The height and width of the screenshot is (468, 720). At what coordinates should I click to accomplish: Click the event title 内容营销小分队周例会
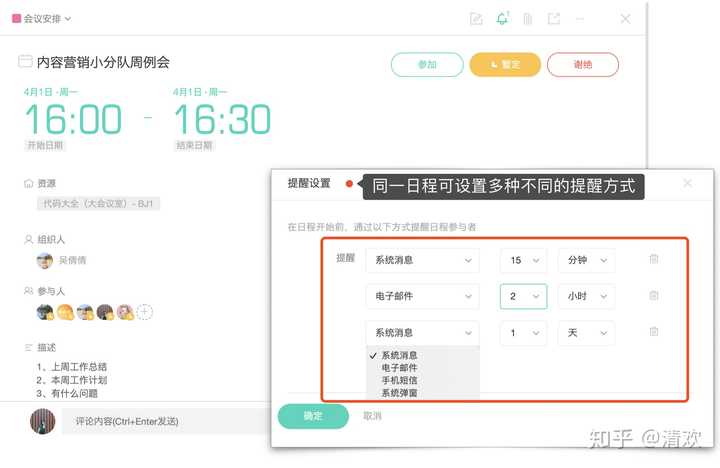point(103,62)
